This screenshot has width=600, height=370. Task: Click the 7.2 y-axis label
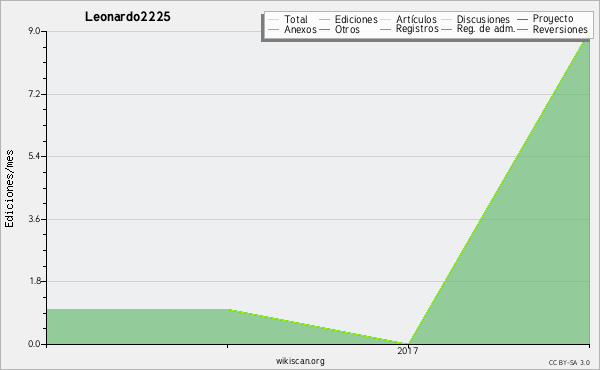pyautogui.click(x=34, y=94)
